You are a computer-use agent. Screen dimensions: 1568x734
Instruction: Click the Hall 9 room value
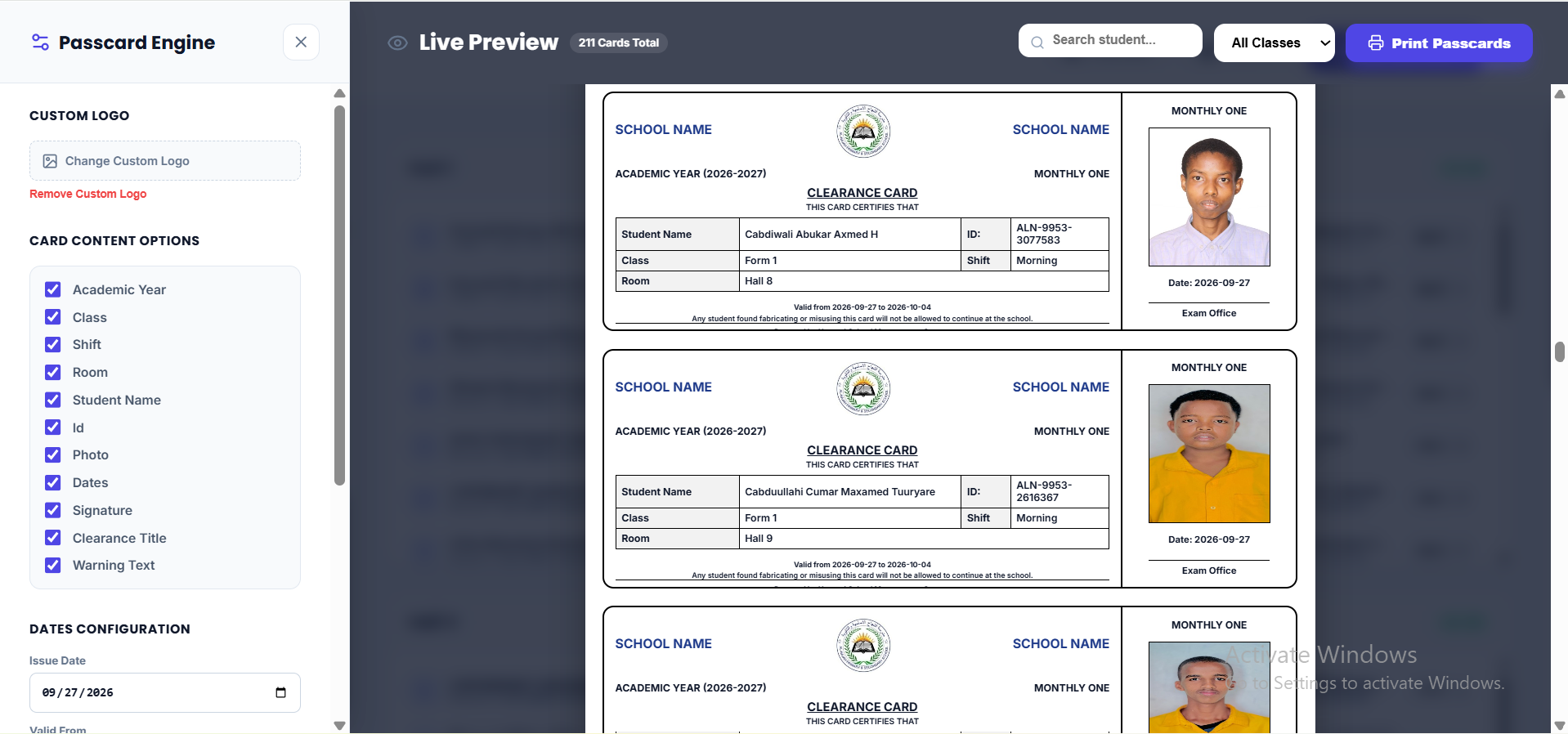click(x=759, y=539)
